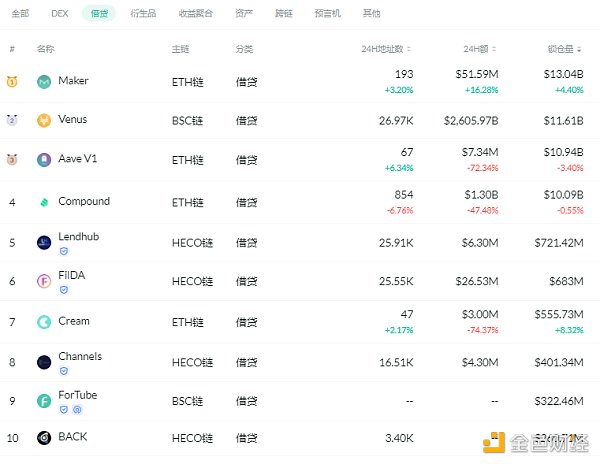Open the FilDA project name
Screen dimensions: 600x464
point(72,275)
